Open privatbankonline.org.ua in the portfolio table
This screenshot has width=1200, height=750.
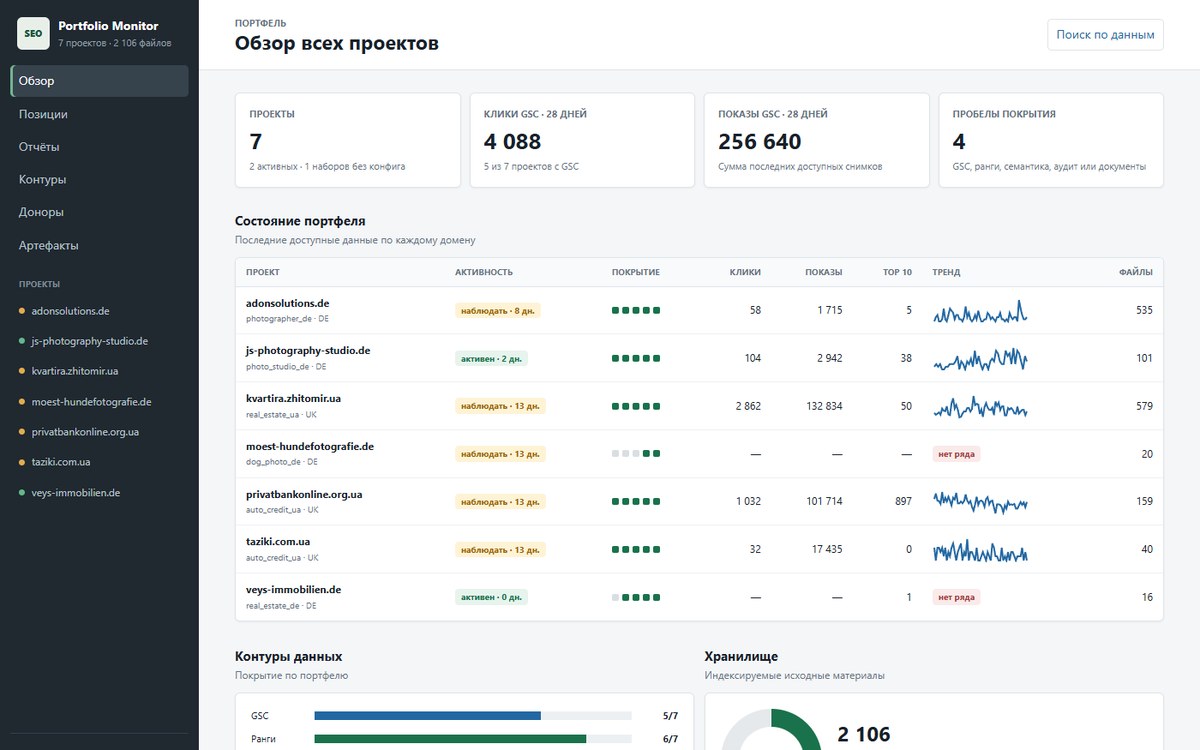coord(304,494)
